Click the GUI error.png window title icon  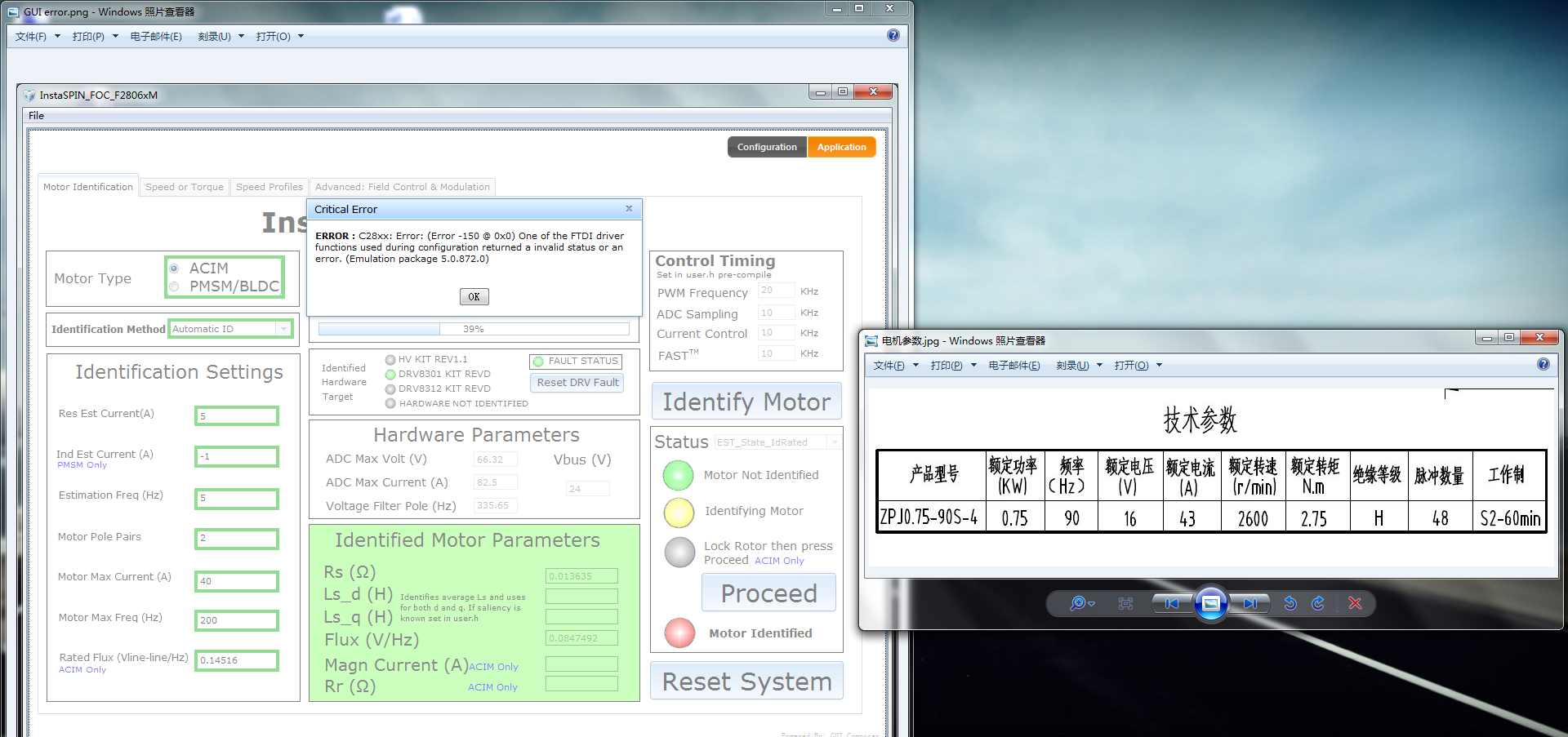13,12
